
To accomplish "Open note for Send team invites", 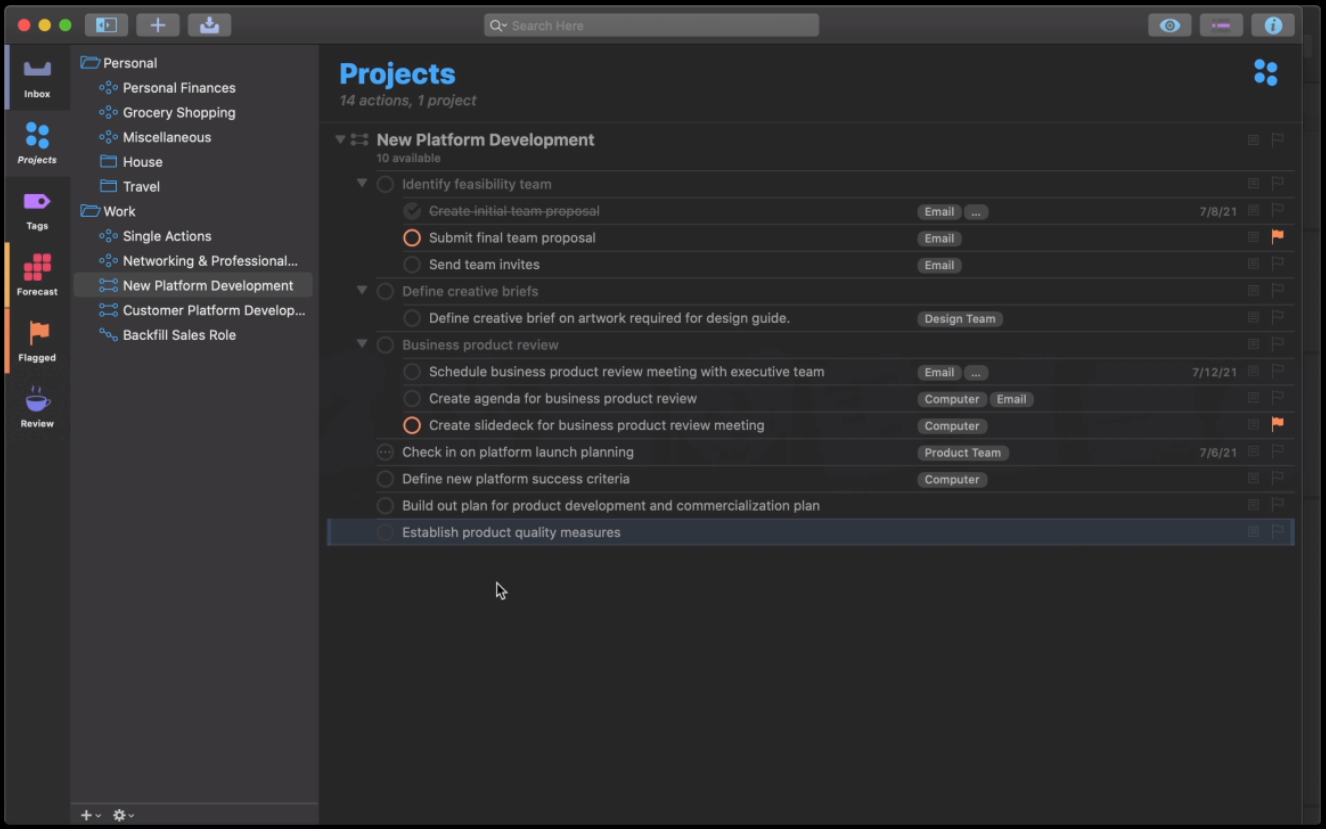I will (x=1253, y=264).
